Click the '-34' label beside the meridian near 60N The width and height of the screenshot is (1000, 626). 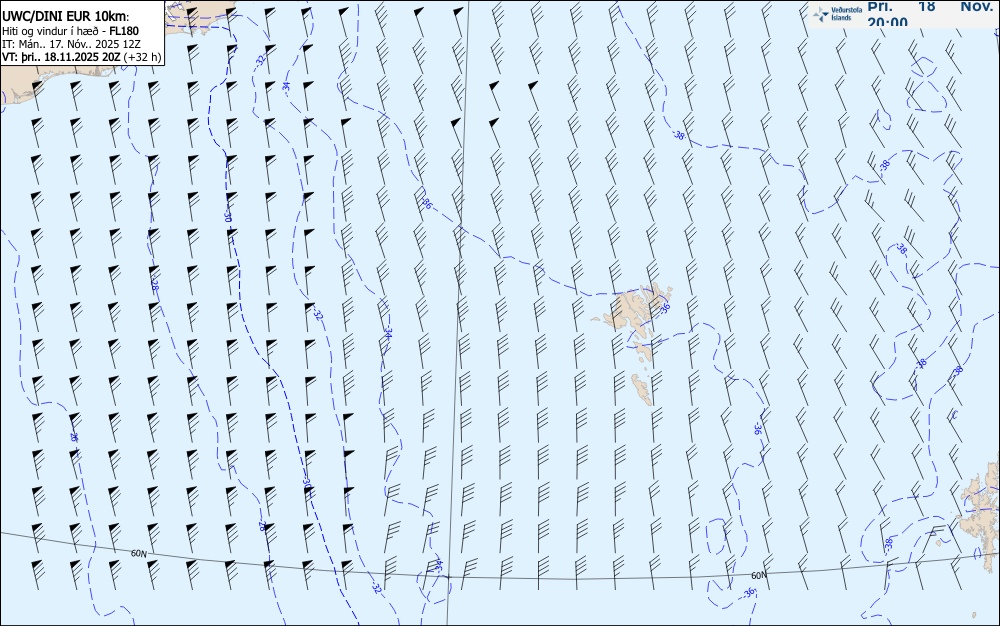(438, 565)
